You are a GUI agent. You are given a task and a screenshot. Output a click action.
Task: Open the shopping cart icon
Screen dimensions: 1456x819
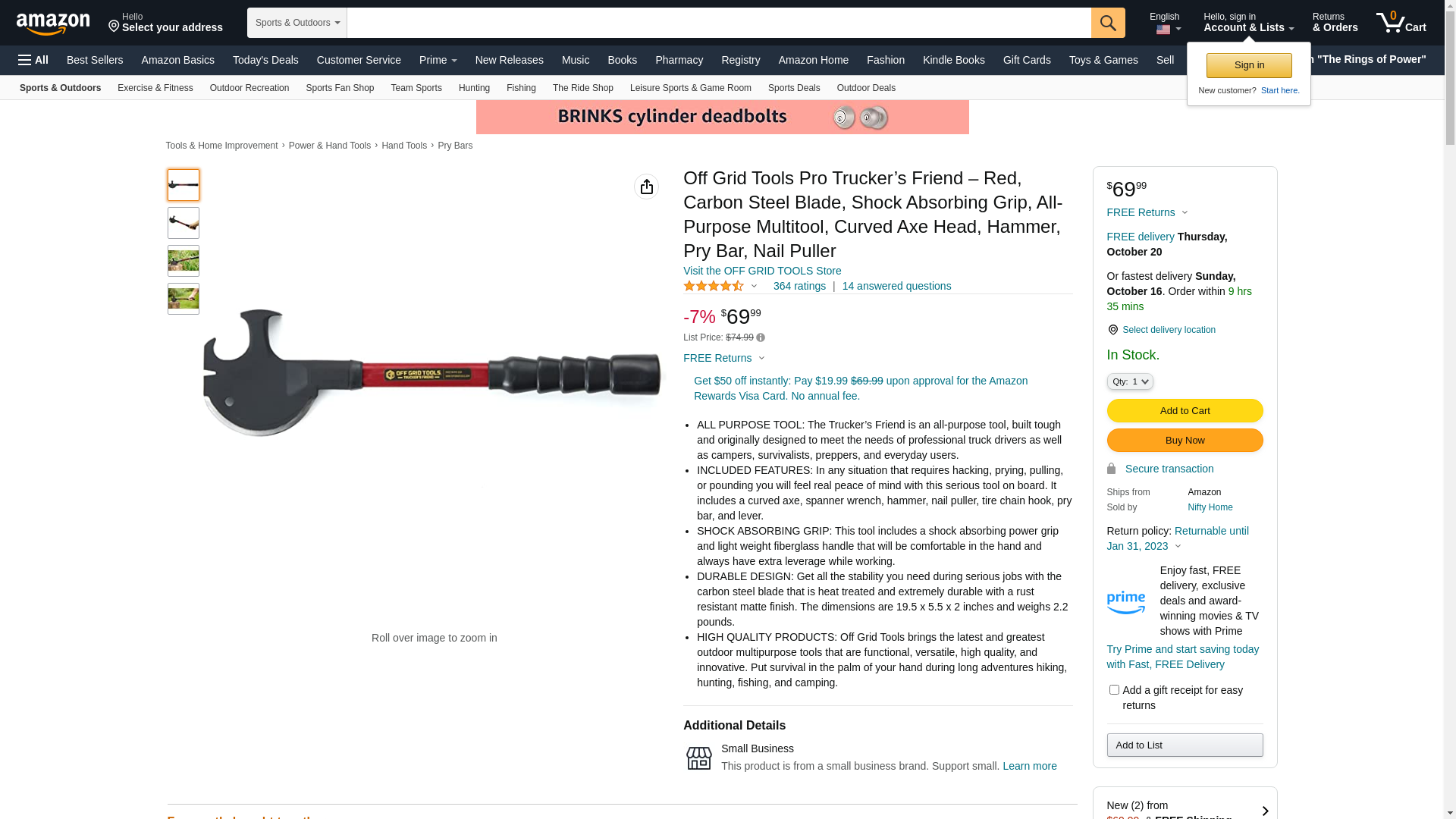[x=1401, y=23]
